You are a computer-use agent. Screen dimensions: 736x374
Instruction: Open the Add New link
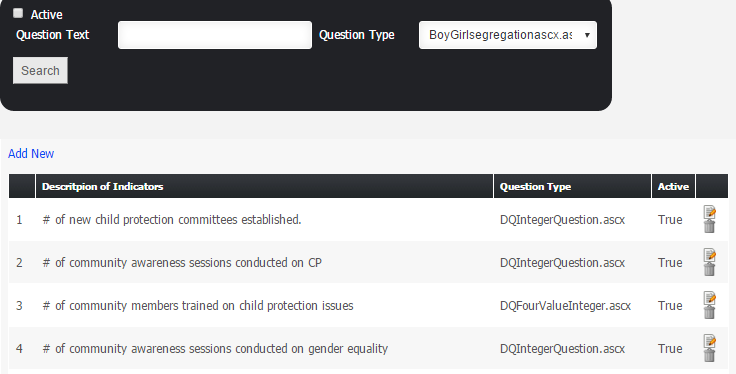pyautogui.click(x=31, y=153)
